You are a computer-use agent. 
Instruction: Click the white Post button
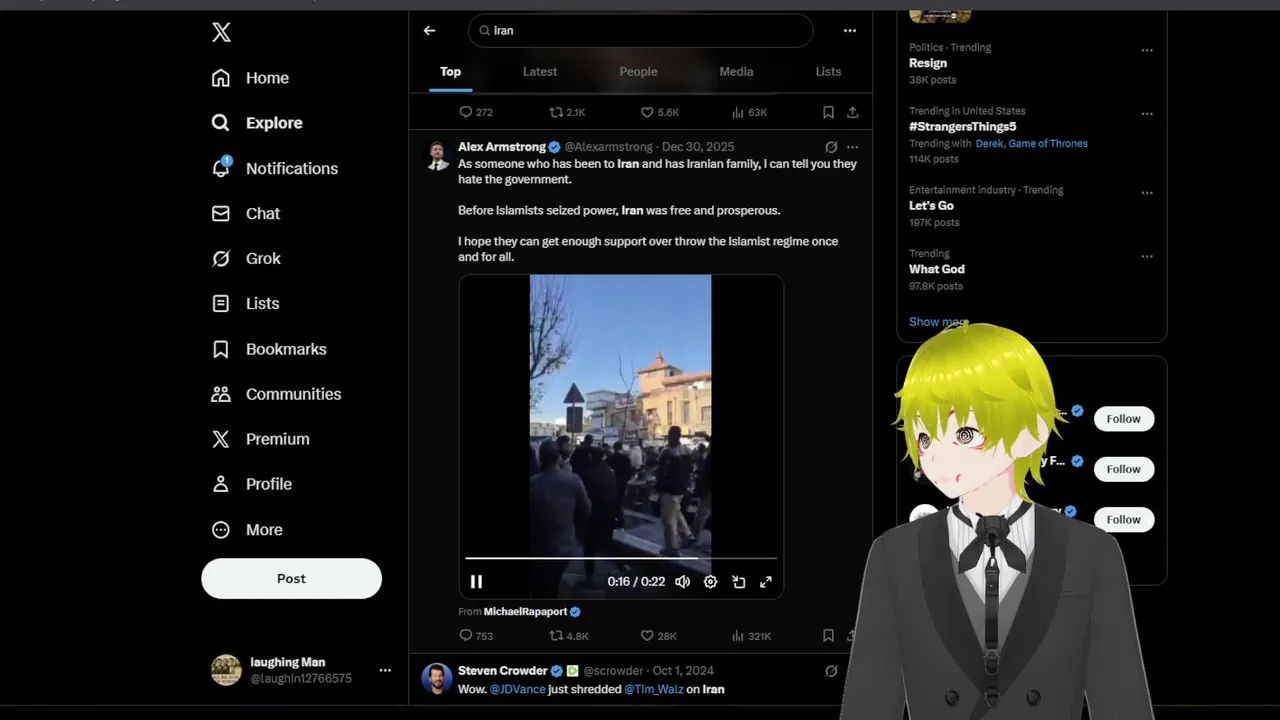tap(291, 579)
